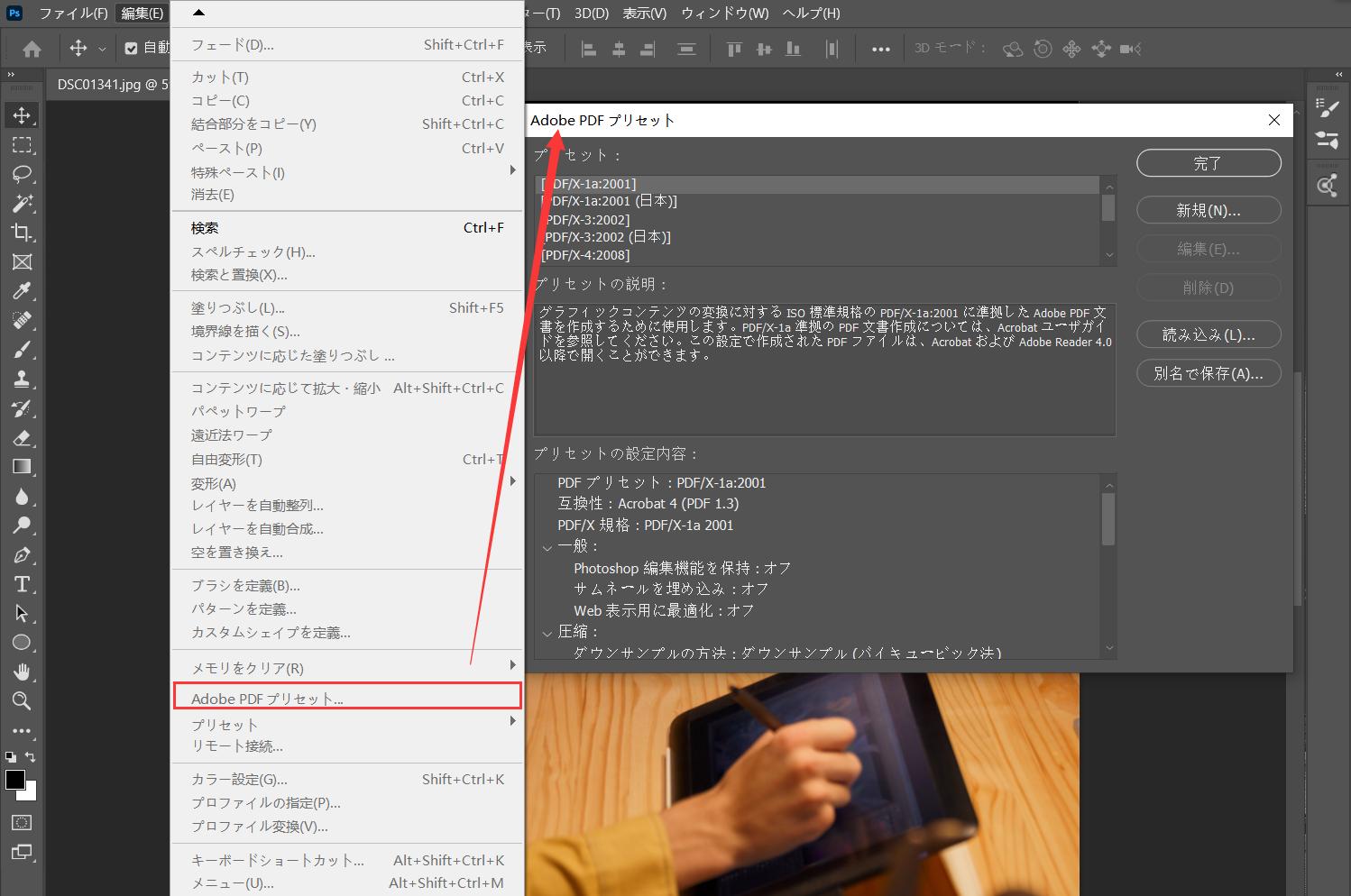The height and width of the screenshot is (896, 1351).
Task: Toggle the auto-select checkbox in options bar
Action: (x=131, y=49)
